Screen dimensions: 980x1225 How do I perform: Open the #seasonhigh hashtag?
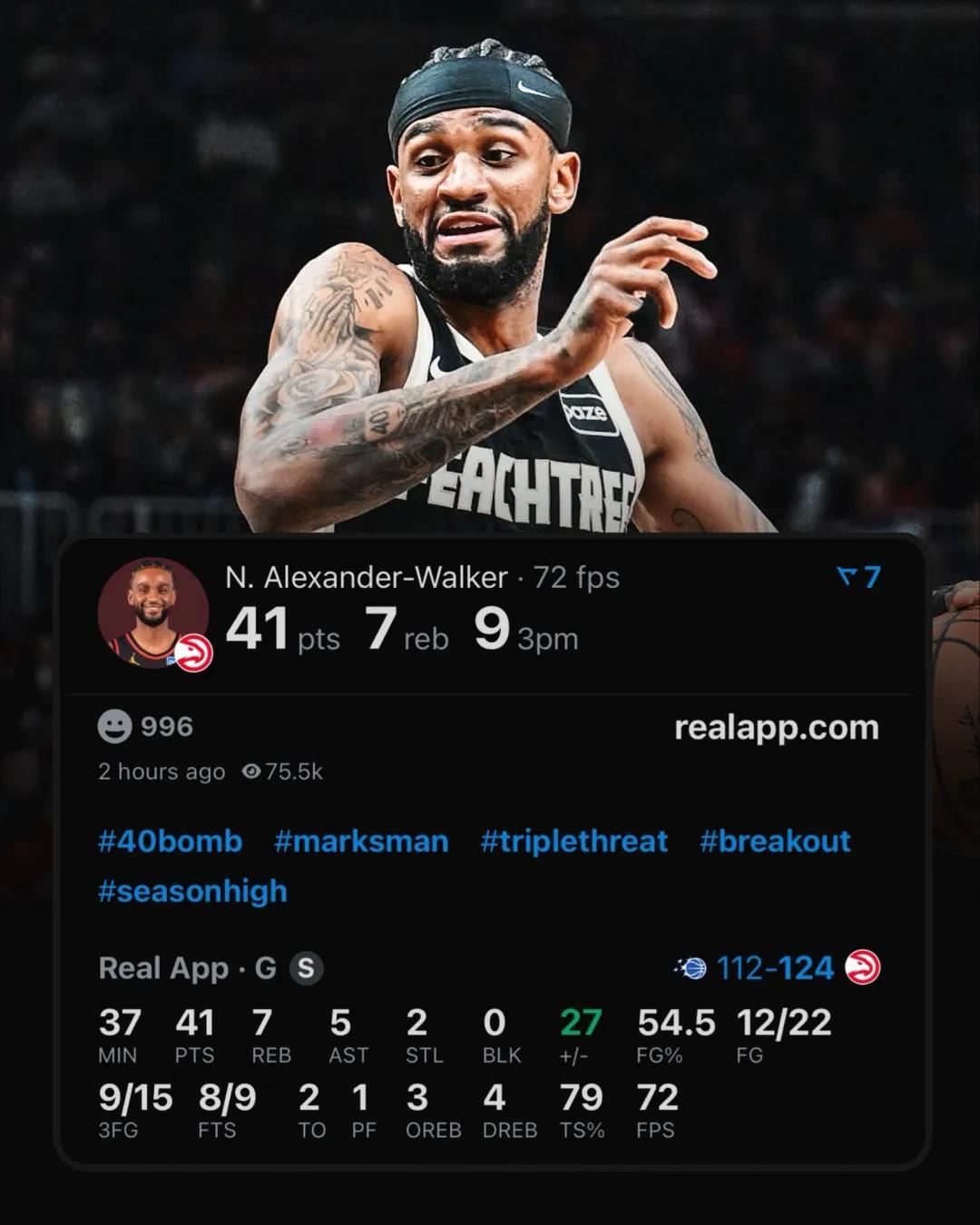click(192, 891)
